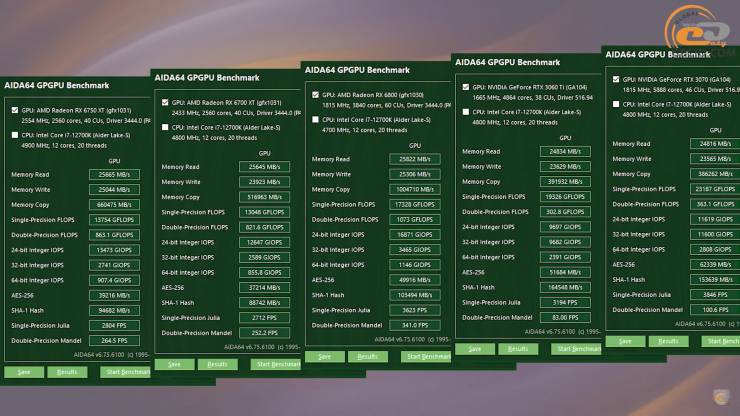Screen dimensions: 740x416
Task: Click Save in the RX 6800 window
Action: pyautogui.click(x=325, y=357)
